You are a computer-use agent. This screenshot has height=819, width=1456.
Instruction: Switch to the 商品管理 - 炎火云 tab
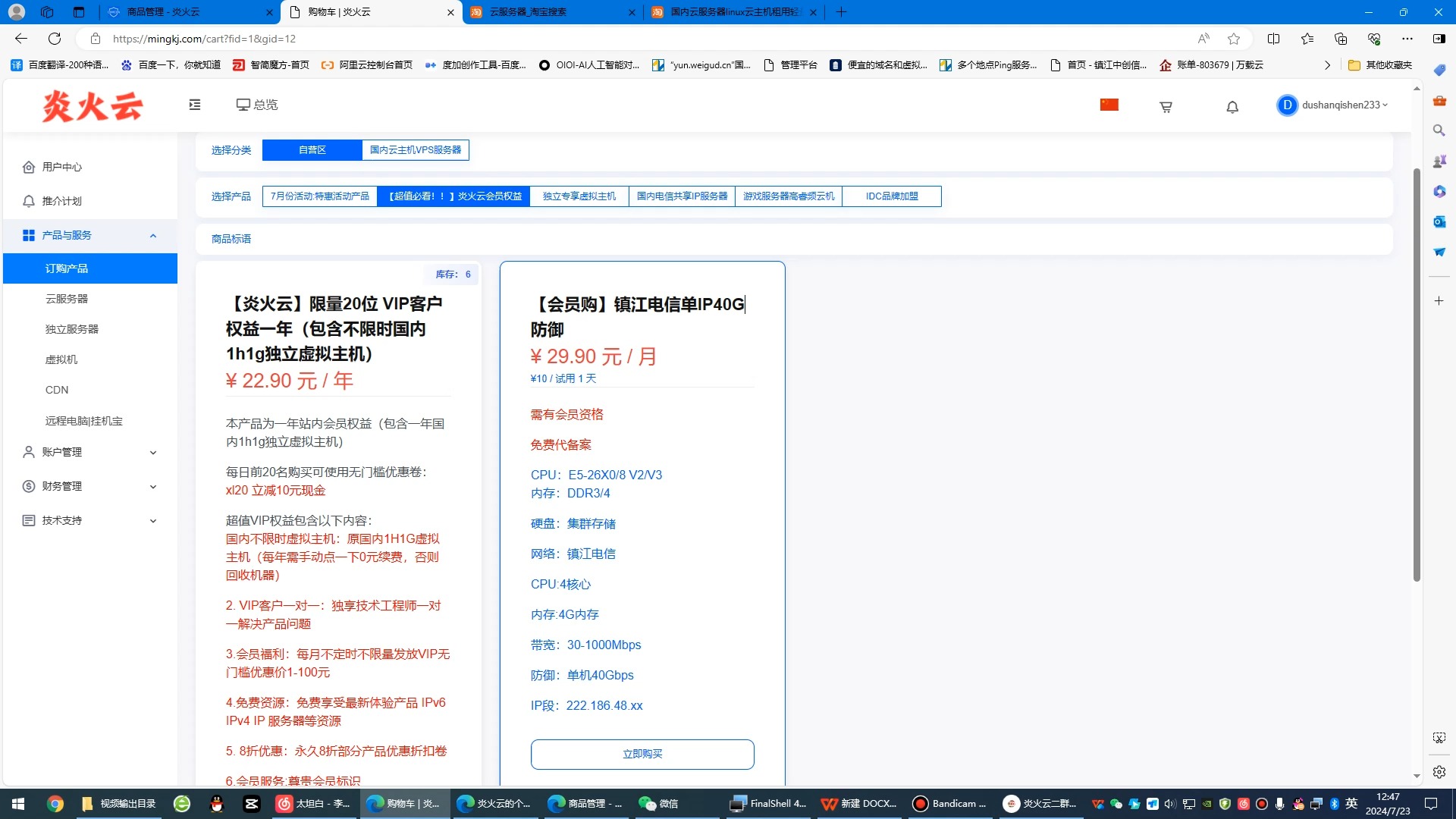pos(190,12)
